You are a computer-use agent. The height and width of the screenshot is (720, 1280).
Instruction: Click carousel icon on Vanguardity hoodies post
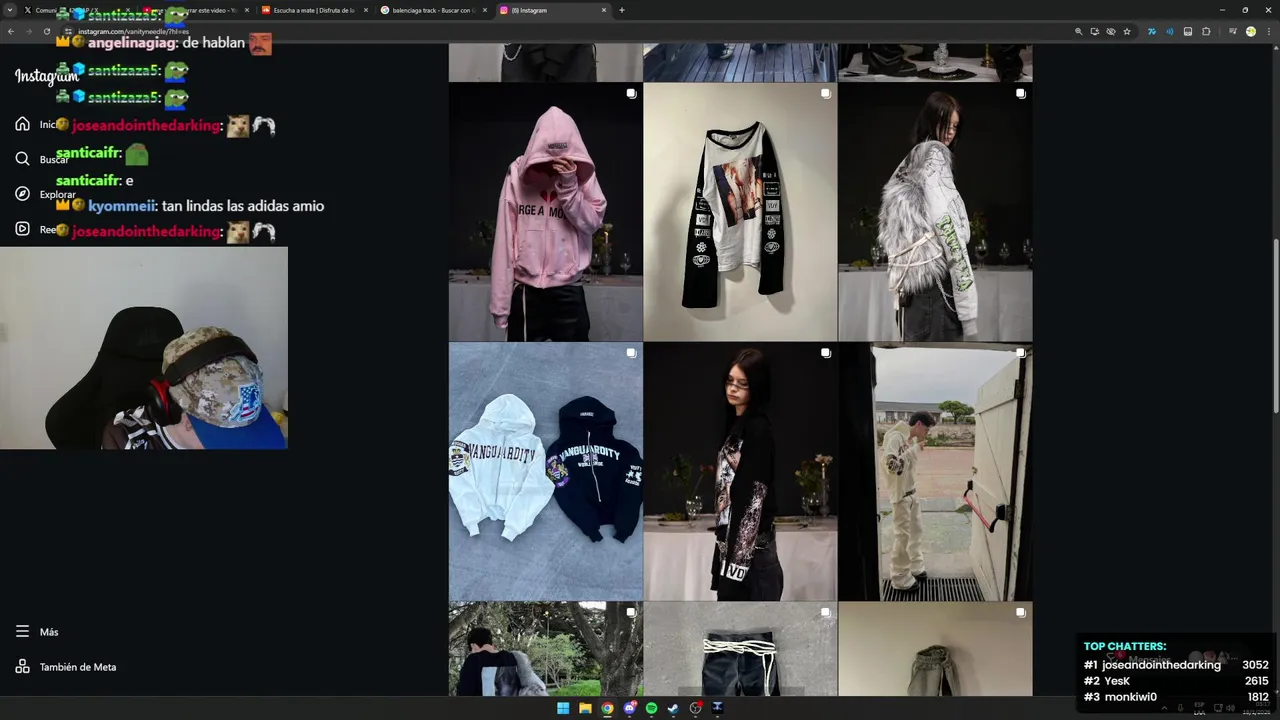tap(631, 353)
